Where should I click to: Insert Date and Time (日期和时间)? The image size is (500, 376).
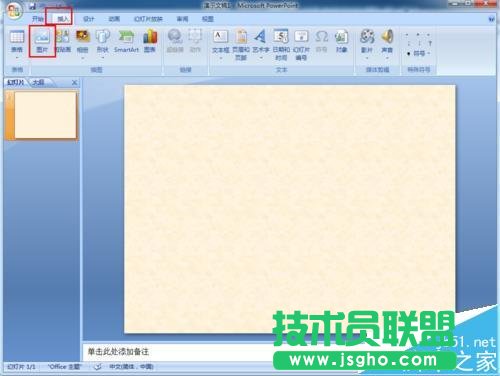point(281,45)
